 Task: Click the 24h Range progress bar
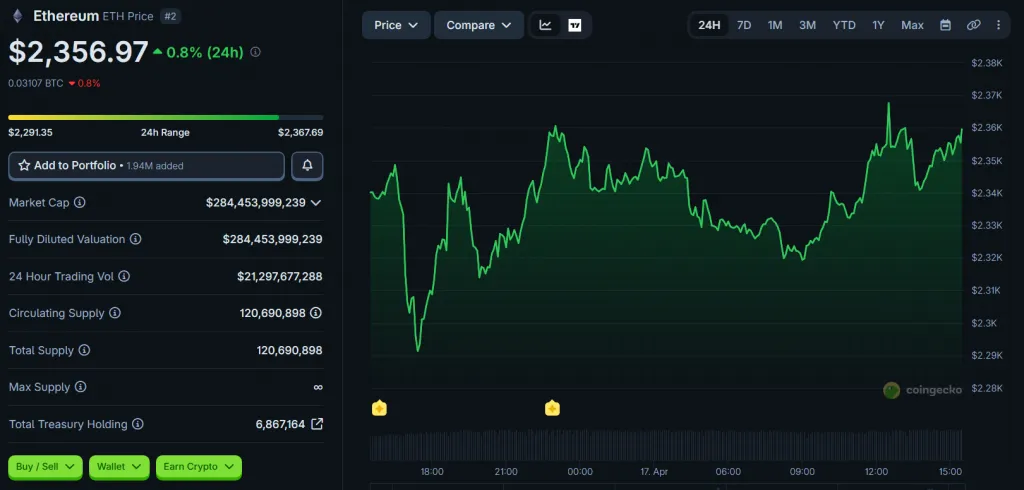click(x=165, y=118)
